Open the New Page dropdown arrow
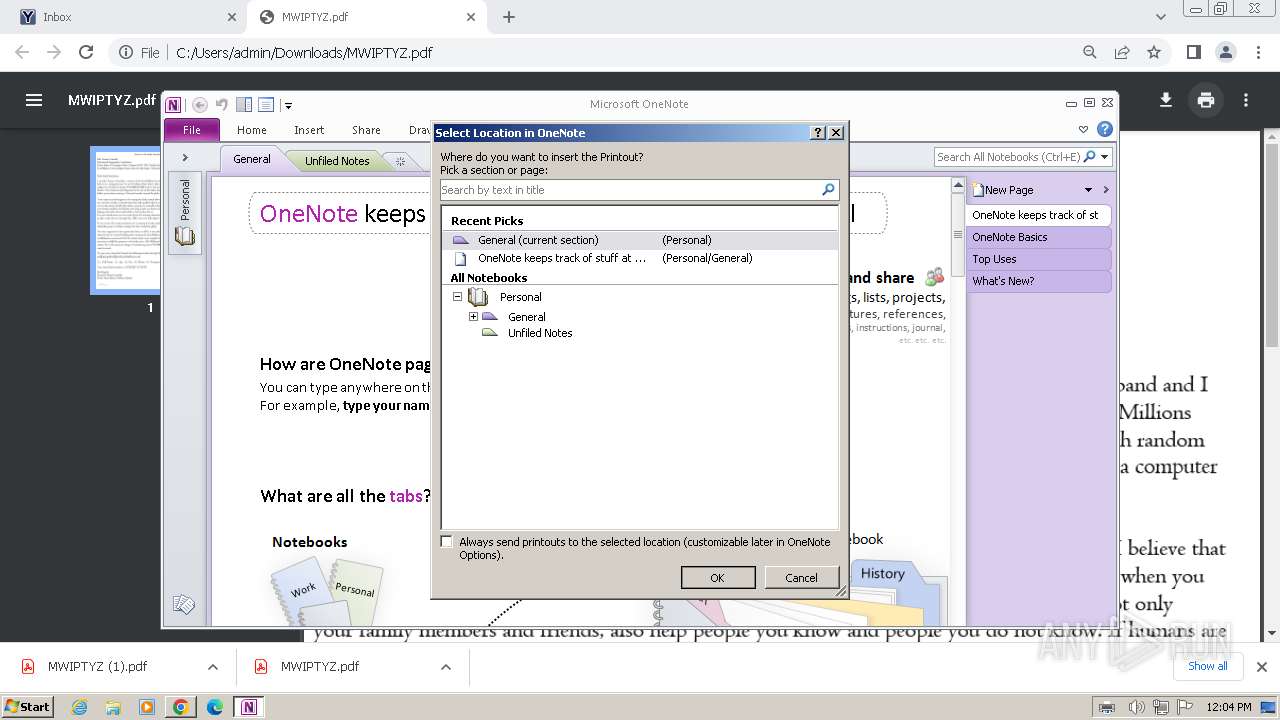 pyautogui.click(x=1088, y=189)
